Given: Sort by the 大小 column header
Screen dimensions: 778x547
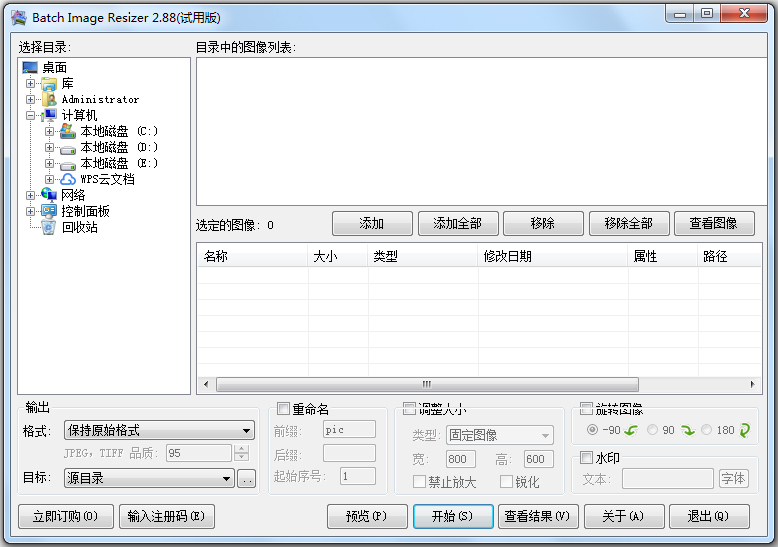Looking at the screenshot, I should (338, 256).
